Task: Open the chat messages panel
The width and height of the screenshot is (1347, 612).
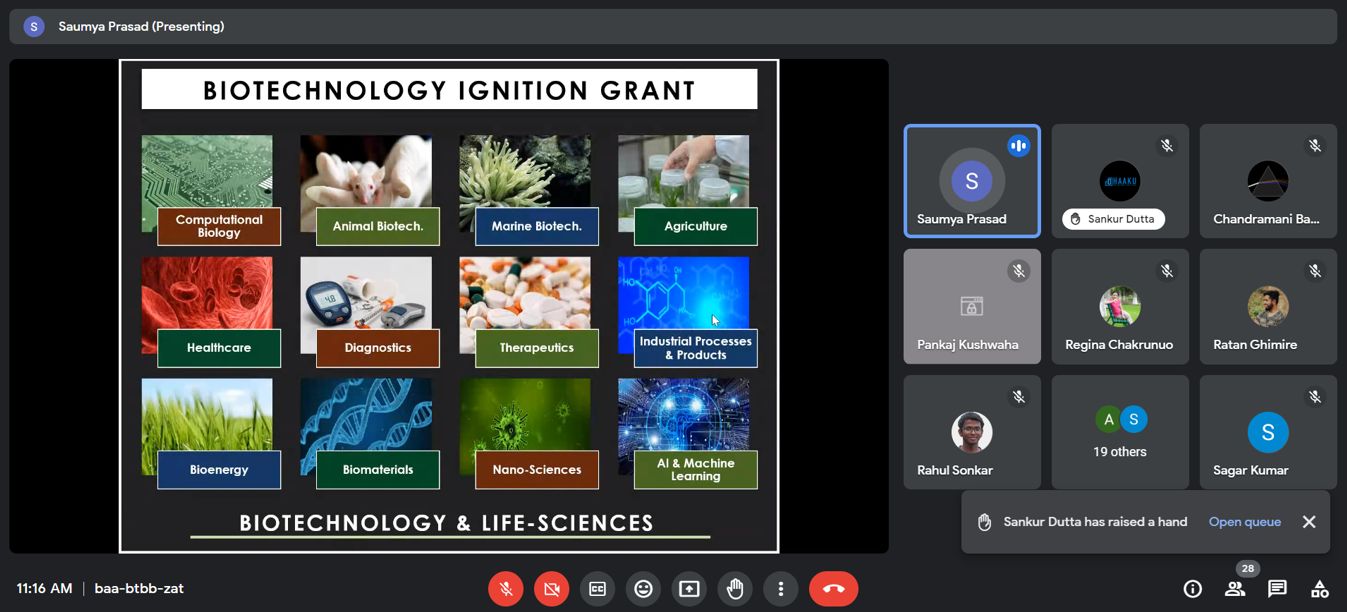Action: click(1277, 589)
